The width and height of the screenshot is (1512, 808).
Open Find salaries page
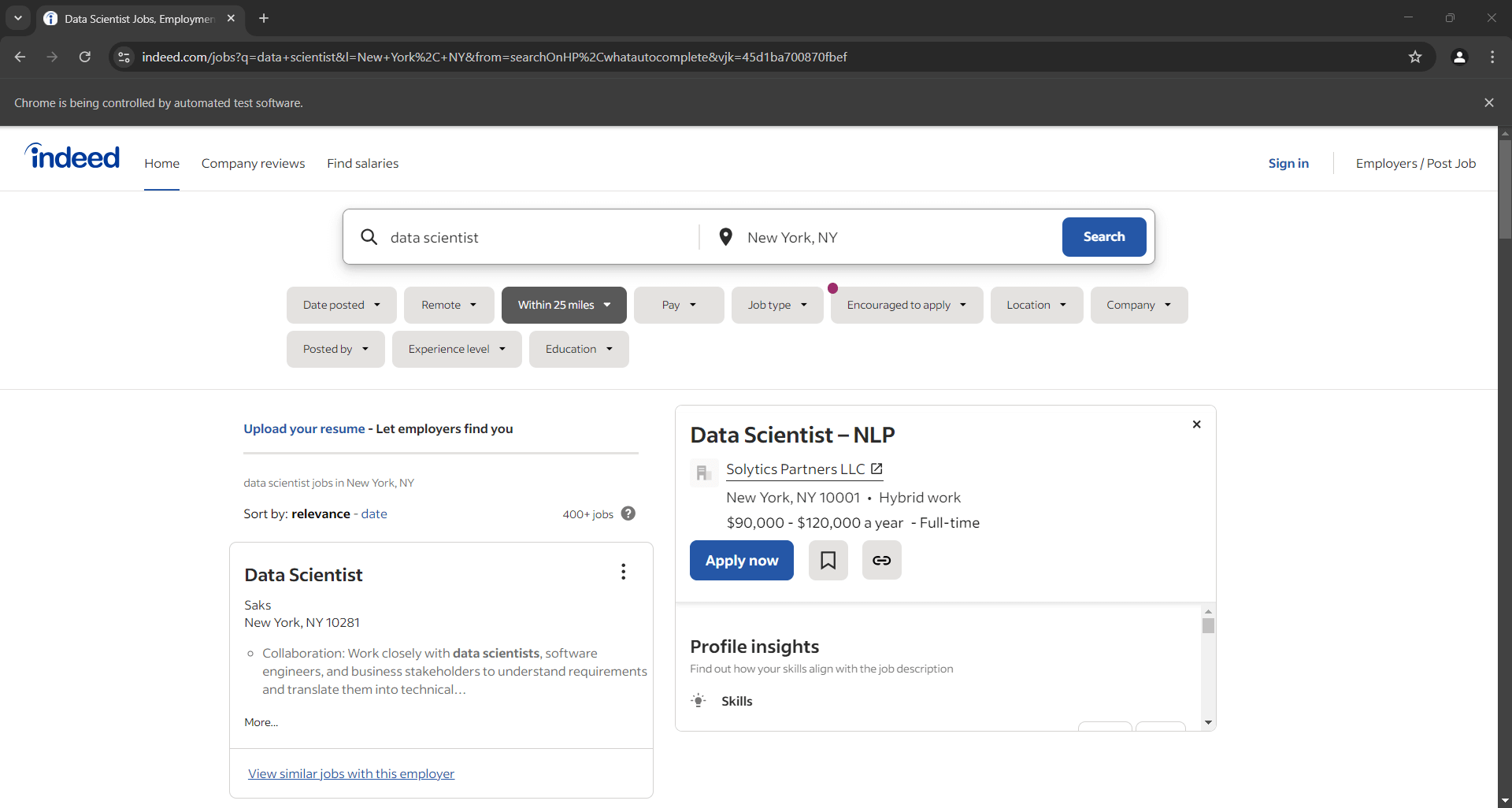tap(362, 163)
